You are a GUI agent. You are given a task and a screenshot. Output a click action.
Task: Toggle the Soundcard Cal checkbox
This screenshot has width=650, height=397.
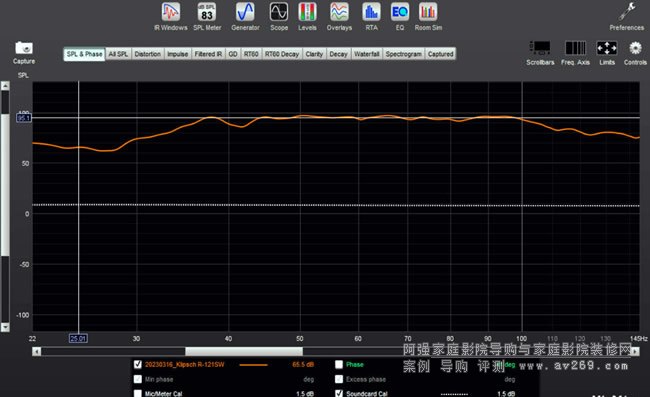tap(339, 393)
